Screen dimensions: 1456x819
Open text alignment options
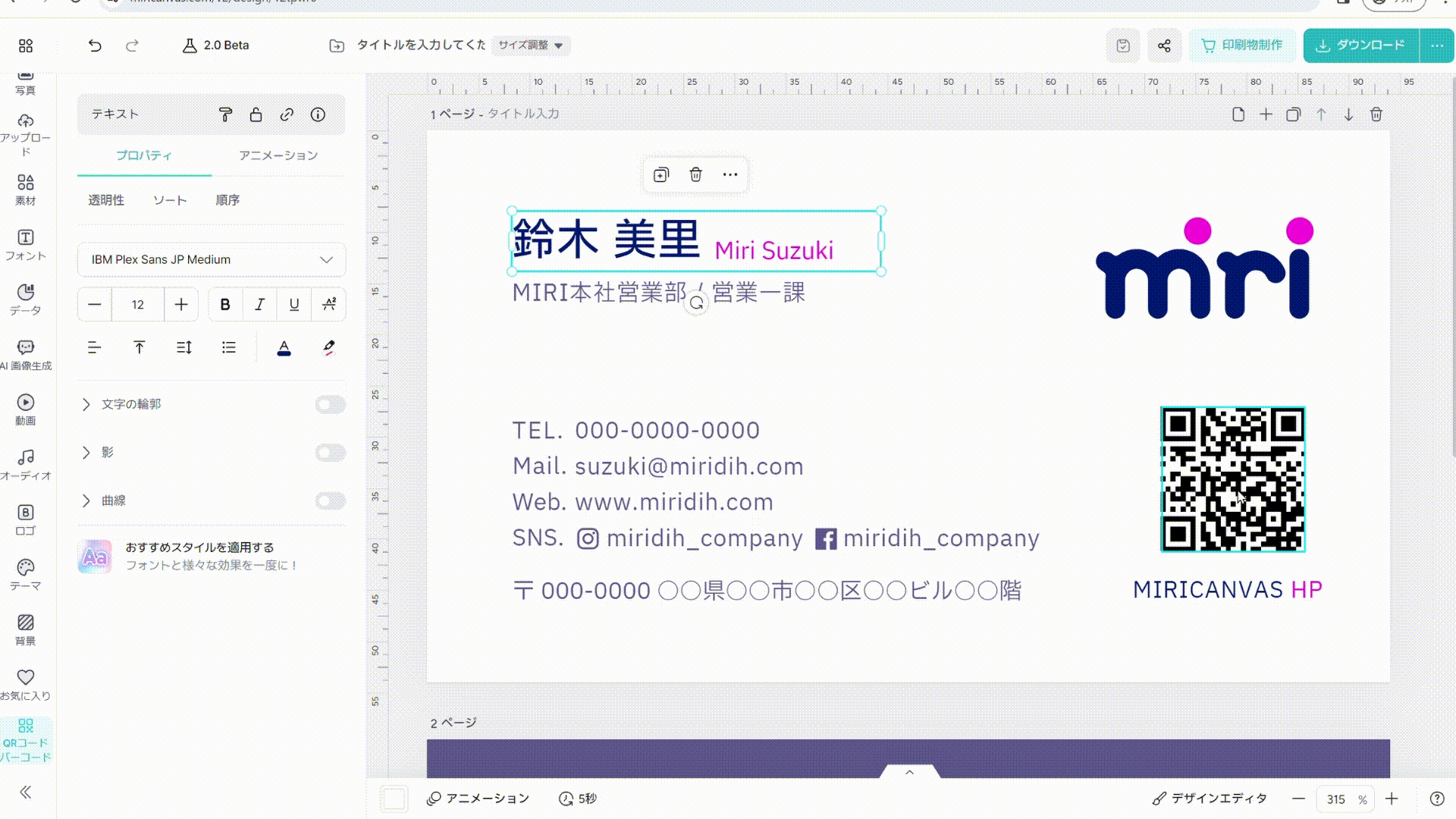coord(94,347)
